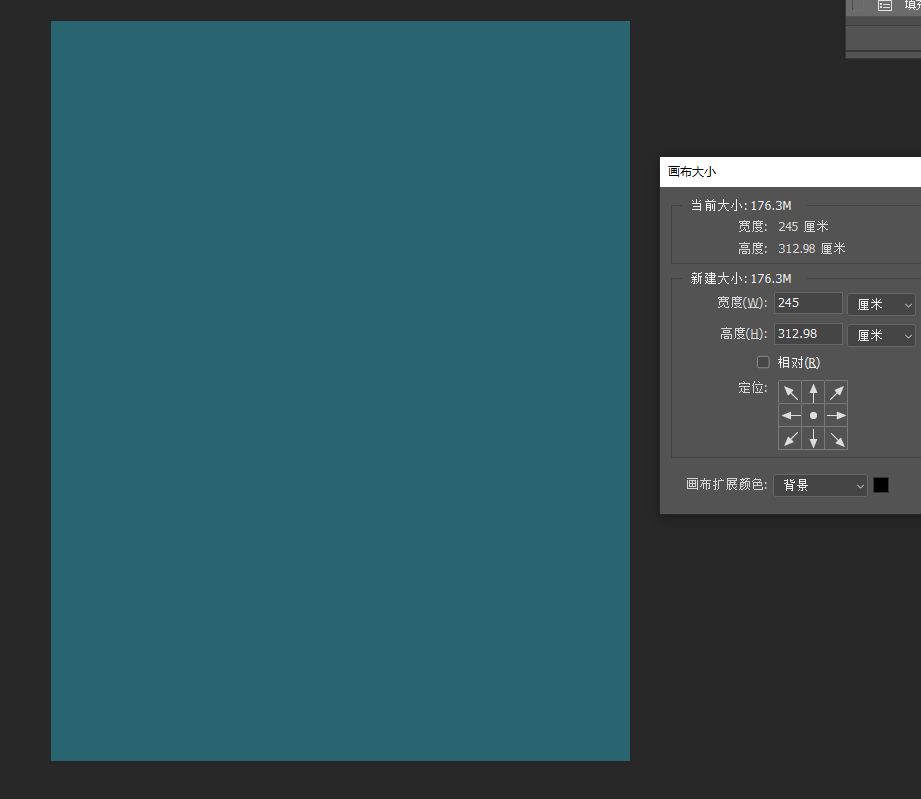Click the 画布大小 dialog title bar

(791, 172)
